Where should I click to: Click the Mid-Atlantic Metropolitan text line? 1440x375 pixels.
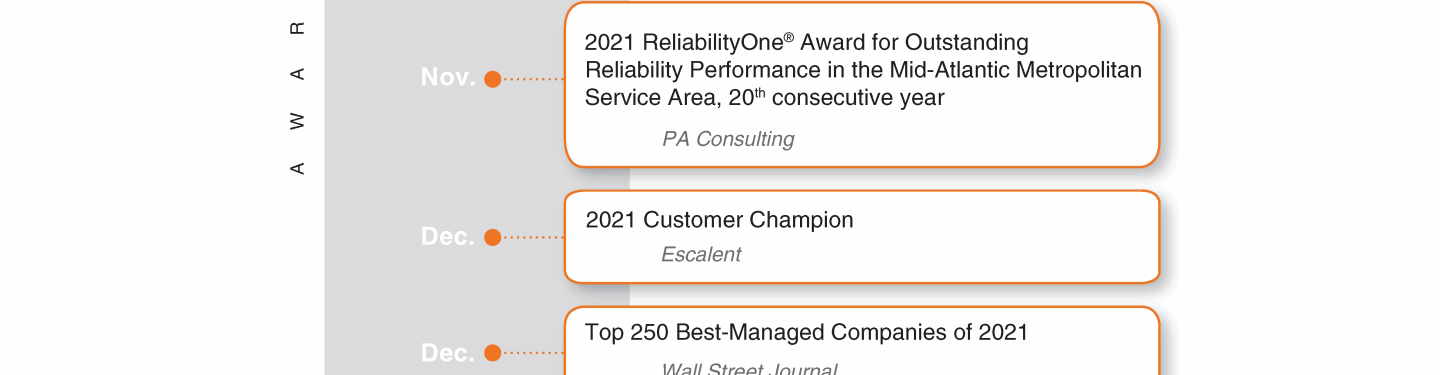pos(1015,70)
